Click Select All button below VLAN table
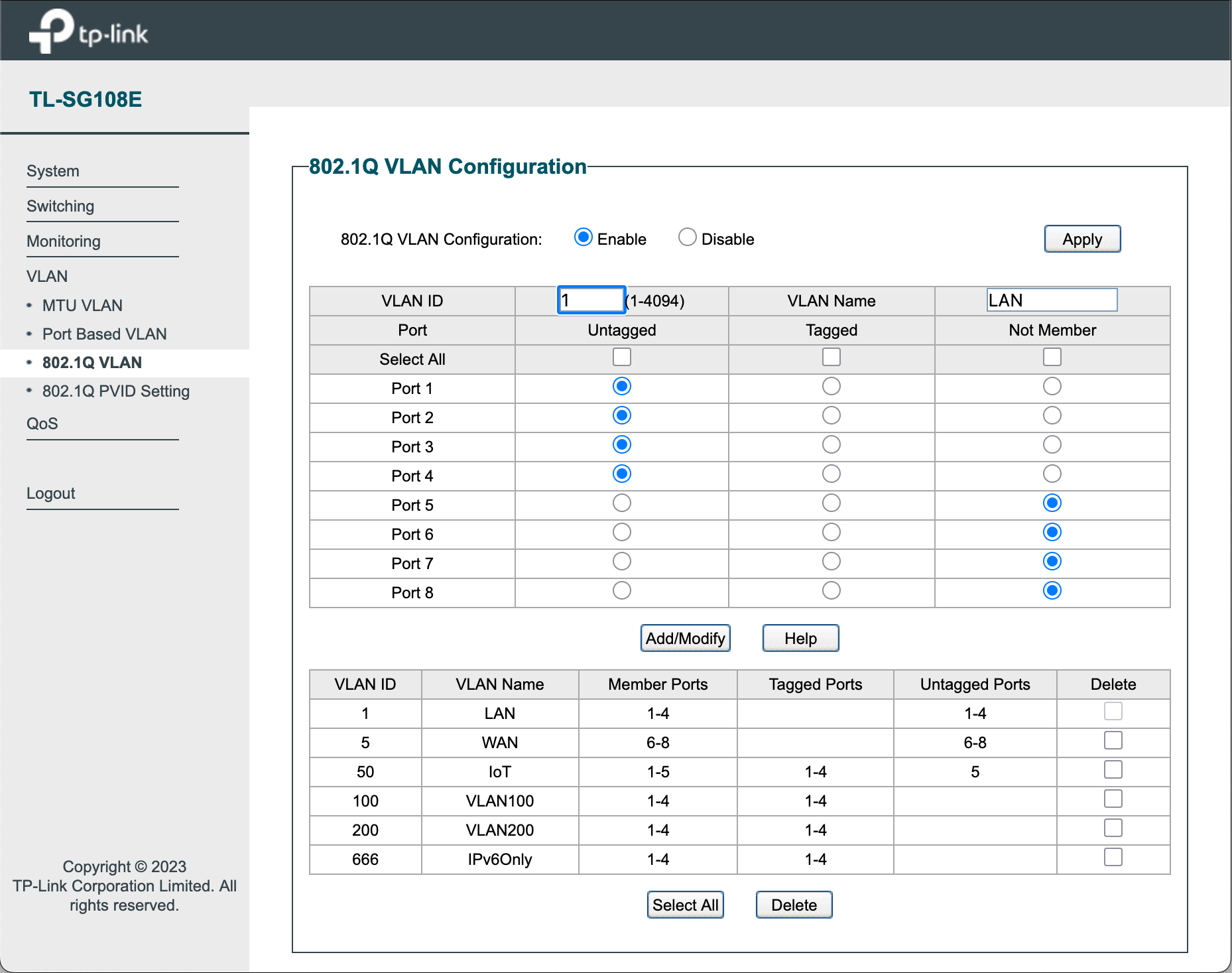 coord(685,905)
